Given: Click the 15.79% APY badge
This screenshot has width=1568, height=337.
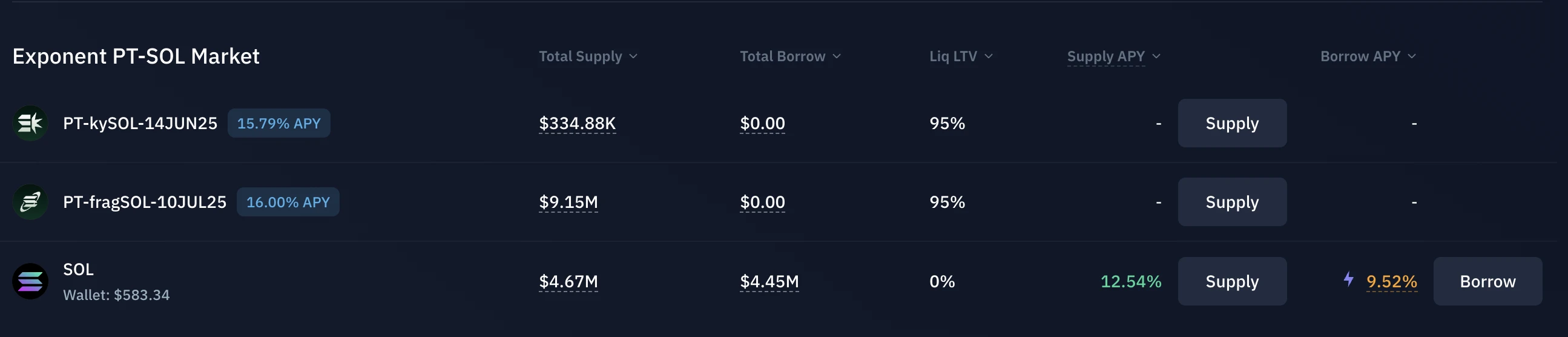Looking at the screenshot, I should coord(278,124).
